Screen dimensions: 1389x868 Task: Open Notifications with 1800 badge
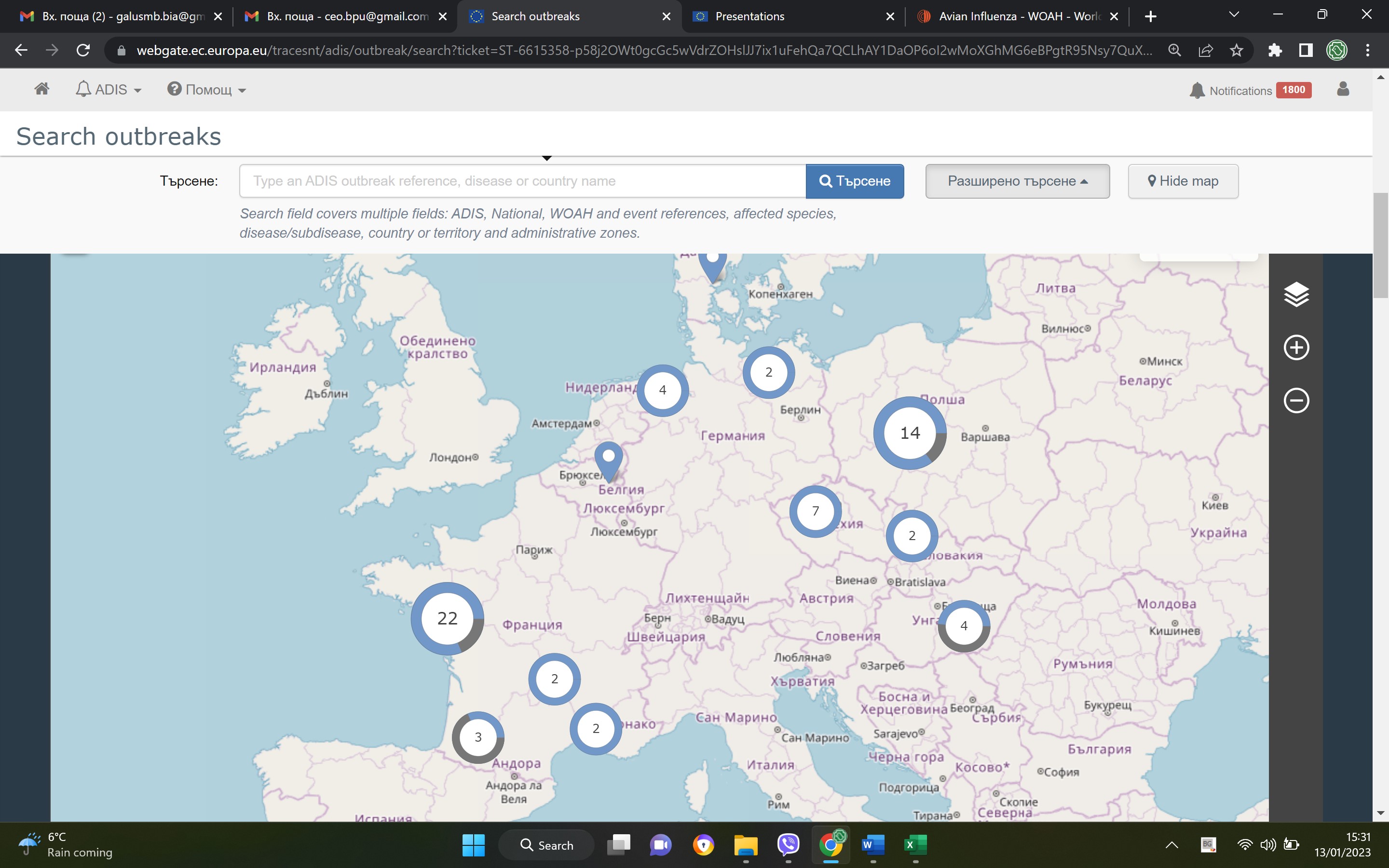[1251, 90]
